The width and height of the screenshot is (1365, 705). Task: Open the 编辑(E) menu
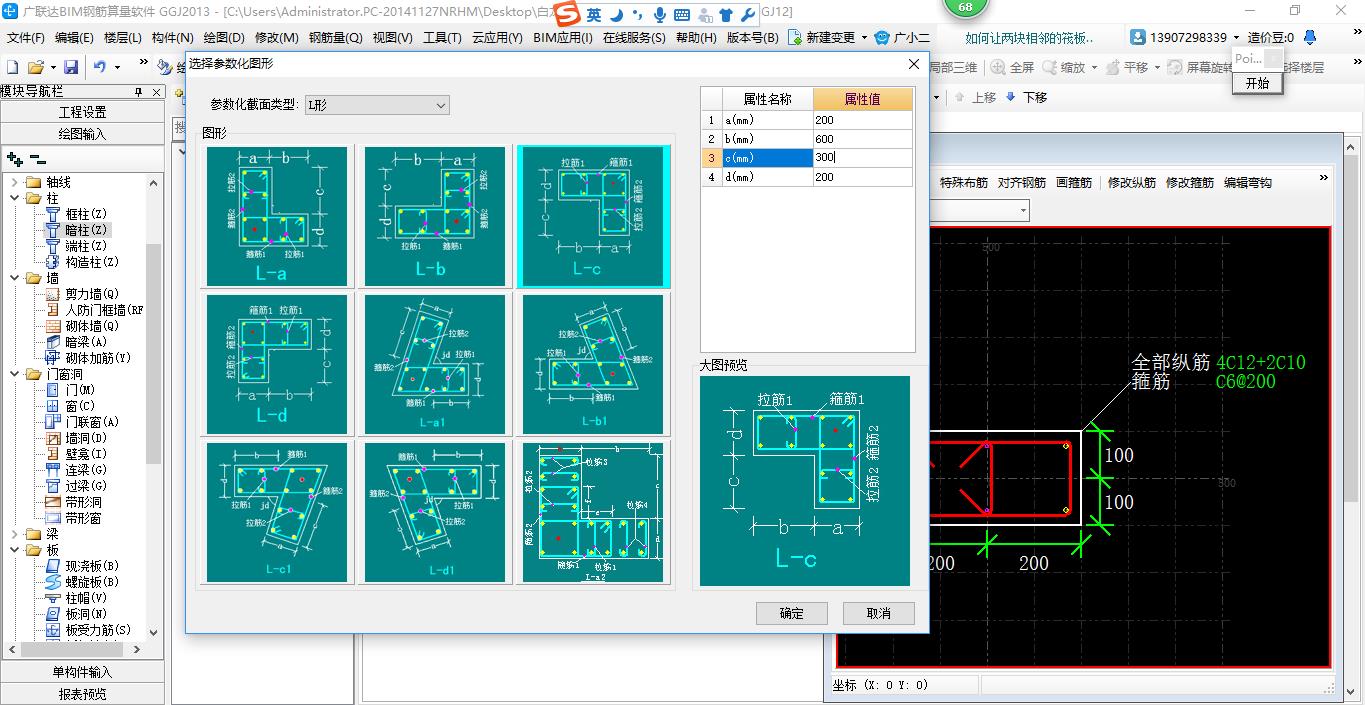74,38
